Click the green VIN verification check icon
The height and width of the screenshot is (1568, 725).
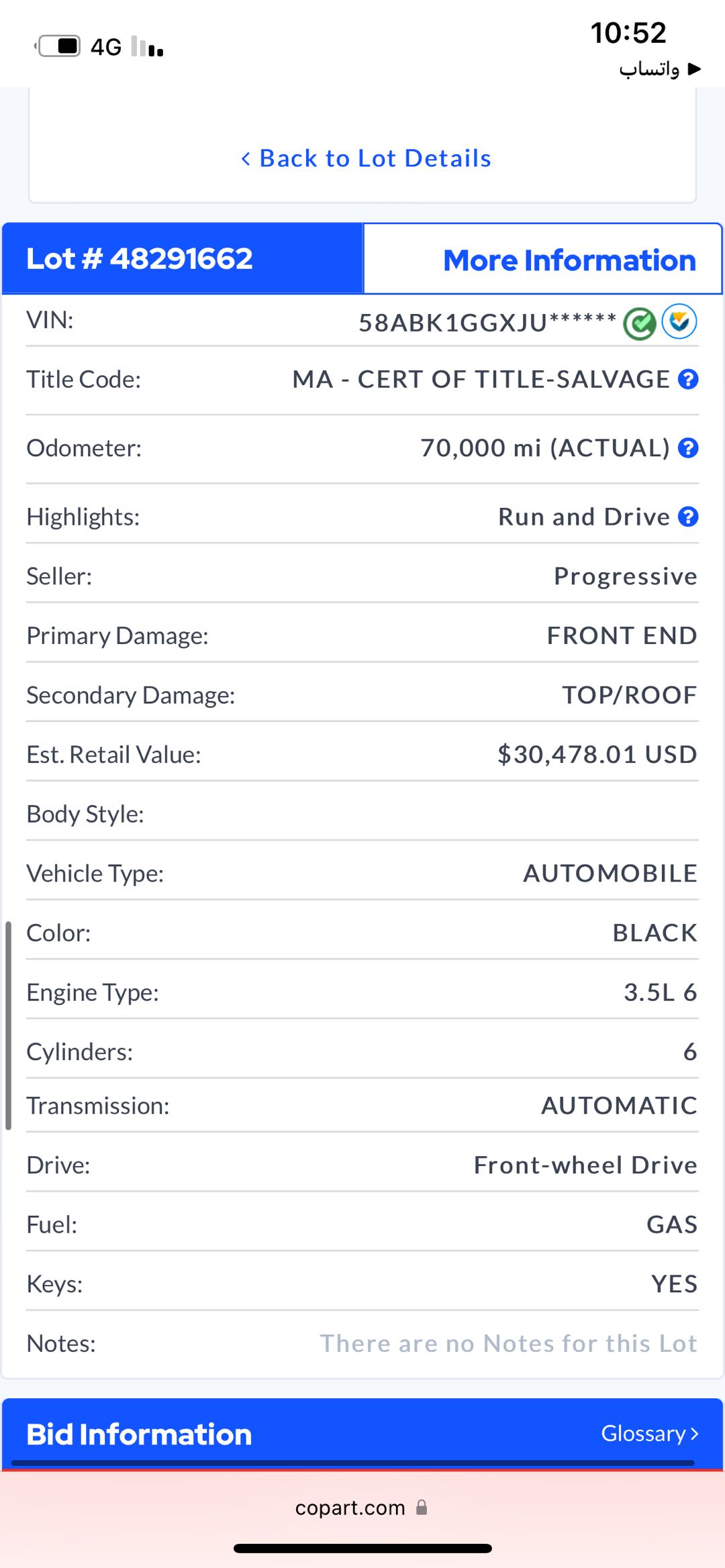click(639, 324)
